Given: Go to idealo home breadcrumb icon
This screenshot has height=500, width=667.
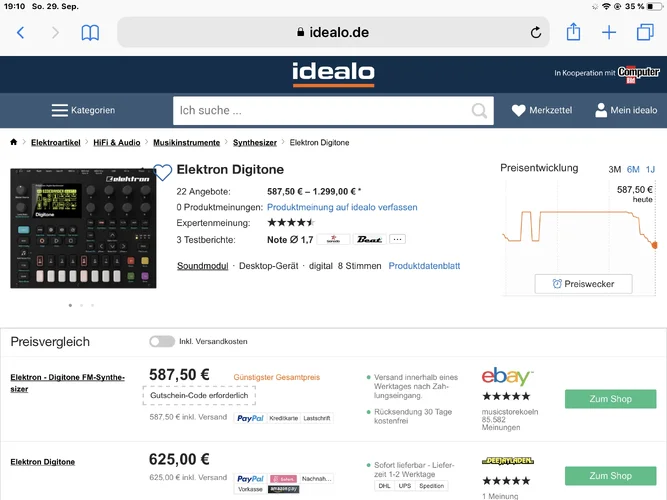Looking at the screenshot, I should pyautogui.click(x=14, y=143).
